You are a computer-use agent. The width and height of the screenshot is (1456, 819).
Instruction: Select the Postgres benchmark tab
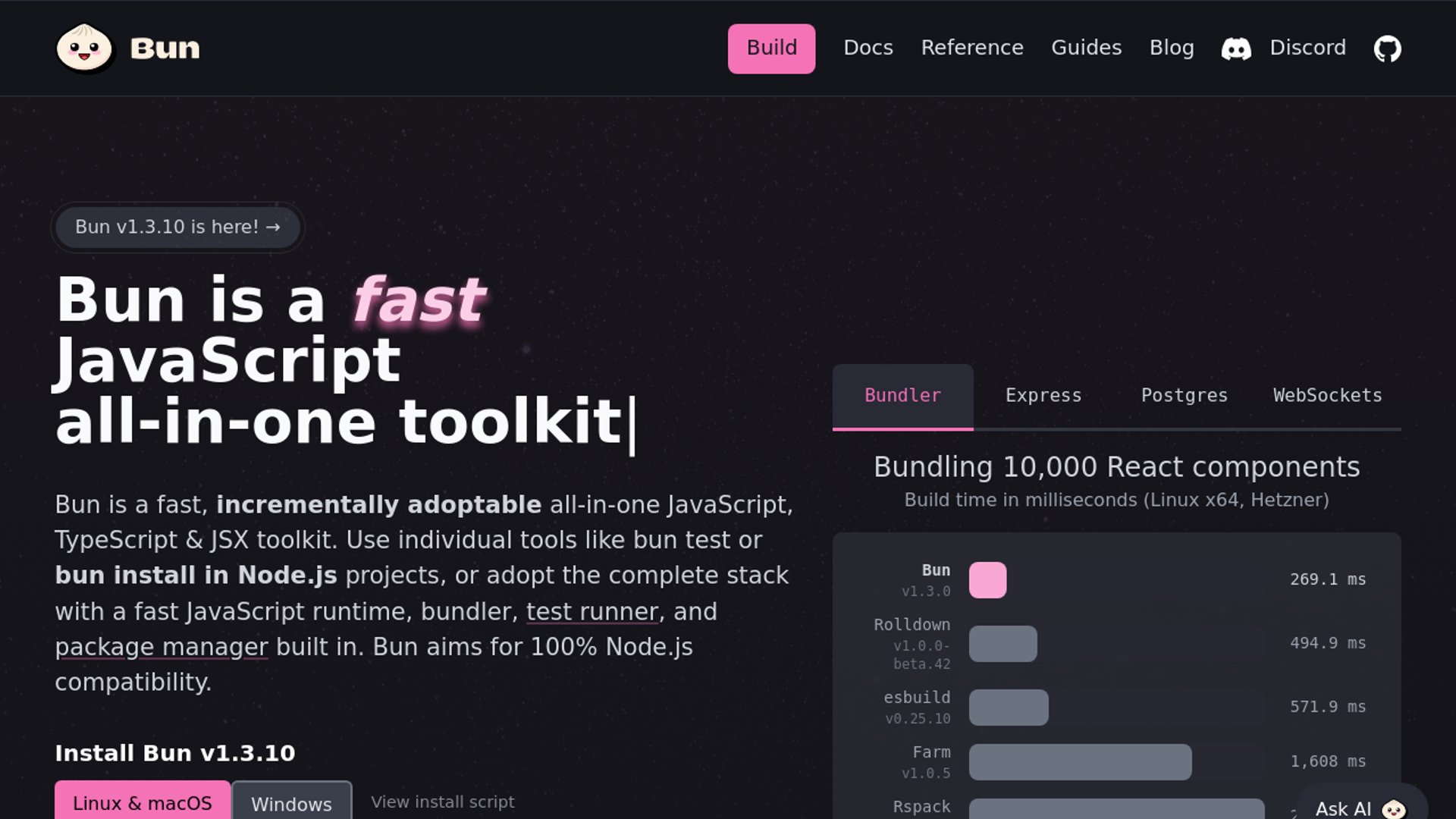[1184, 396]
